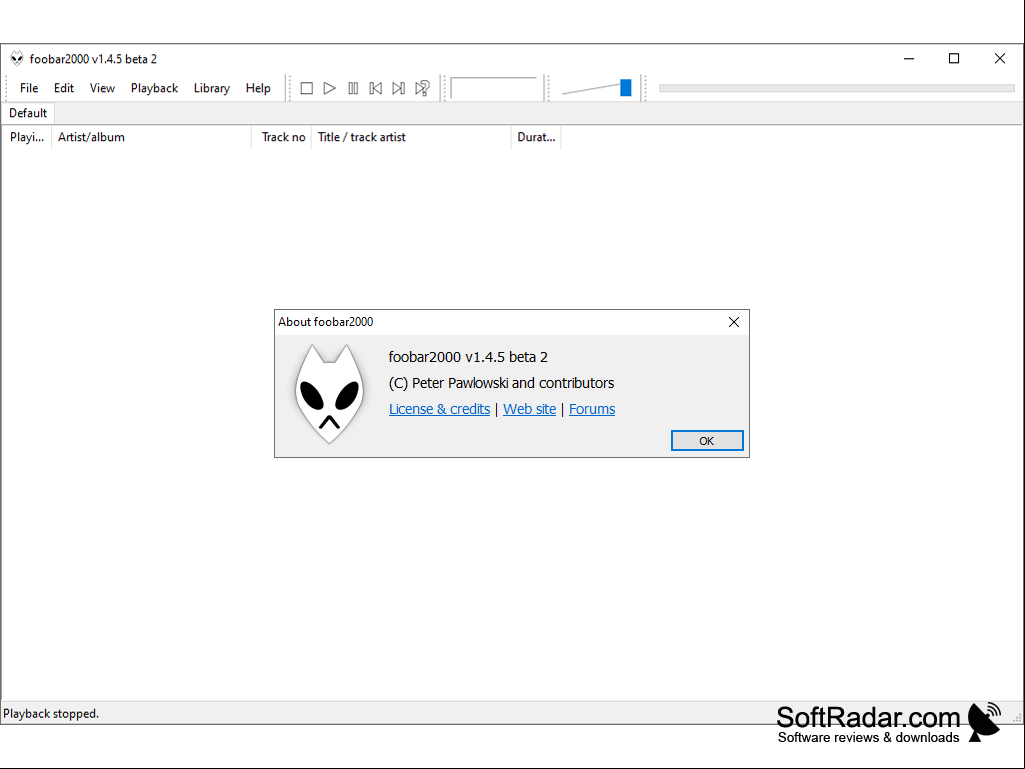Open the License & credits link
This screenshot has width=1025, height=769.
point(439,409)
